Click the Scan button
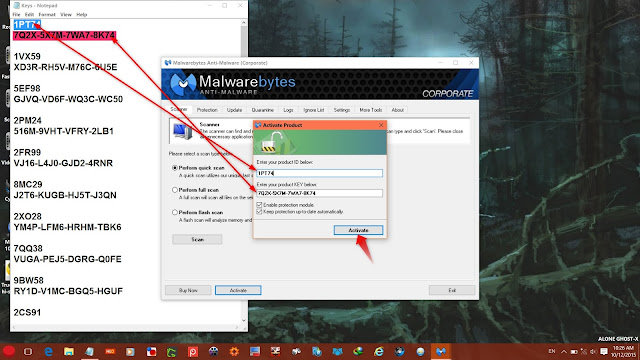Screen dimensions: 640x360 (x=197, y=240)
